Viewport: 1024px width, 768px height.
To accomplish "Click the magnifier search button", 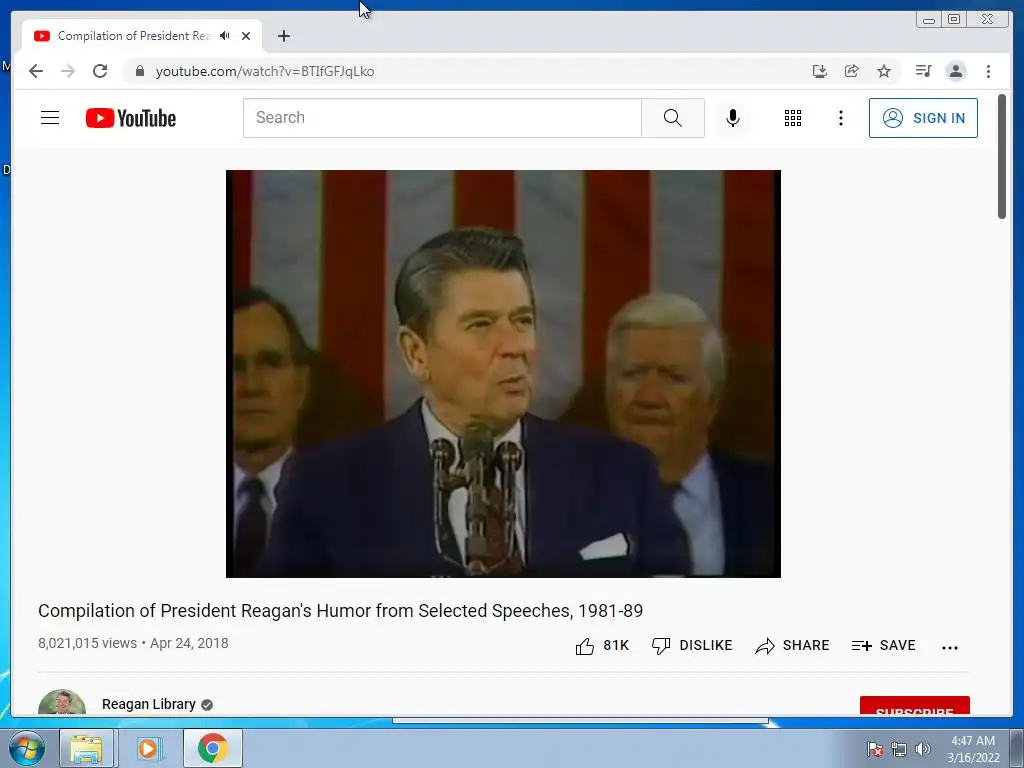I will point(673,118).
